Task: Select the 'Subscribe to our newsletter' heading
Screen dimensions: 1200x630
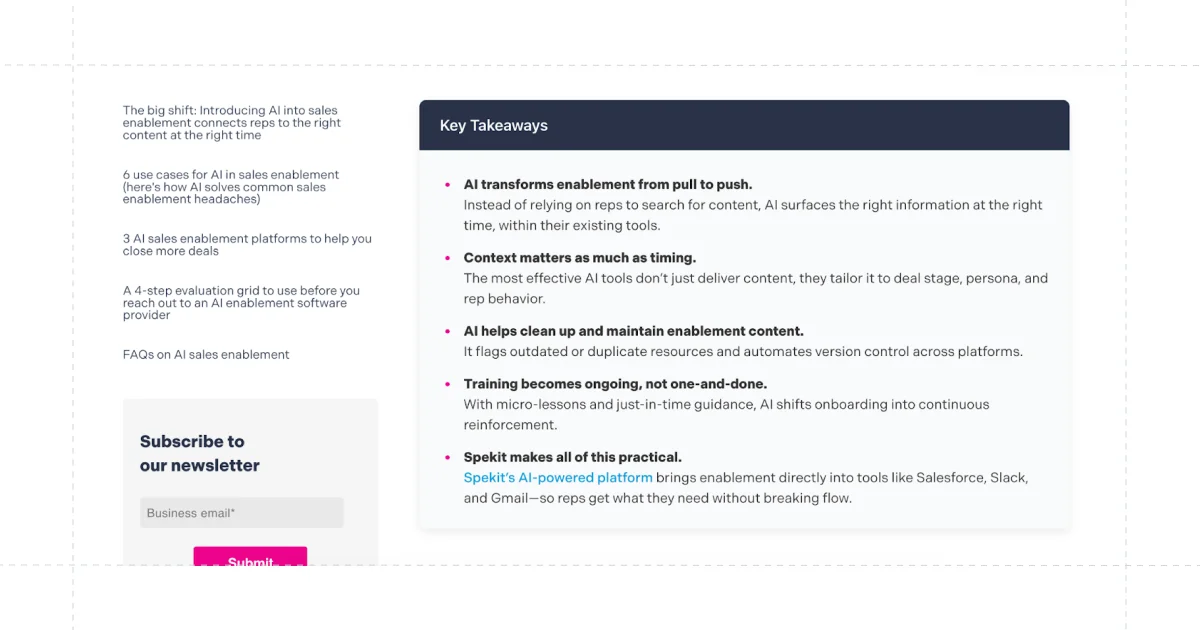Action: tap(200, 453)
